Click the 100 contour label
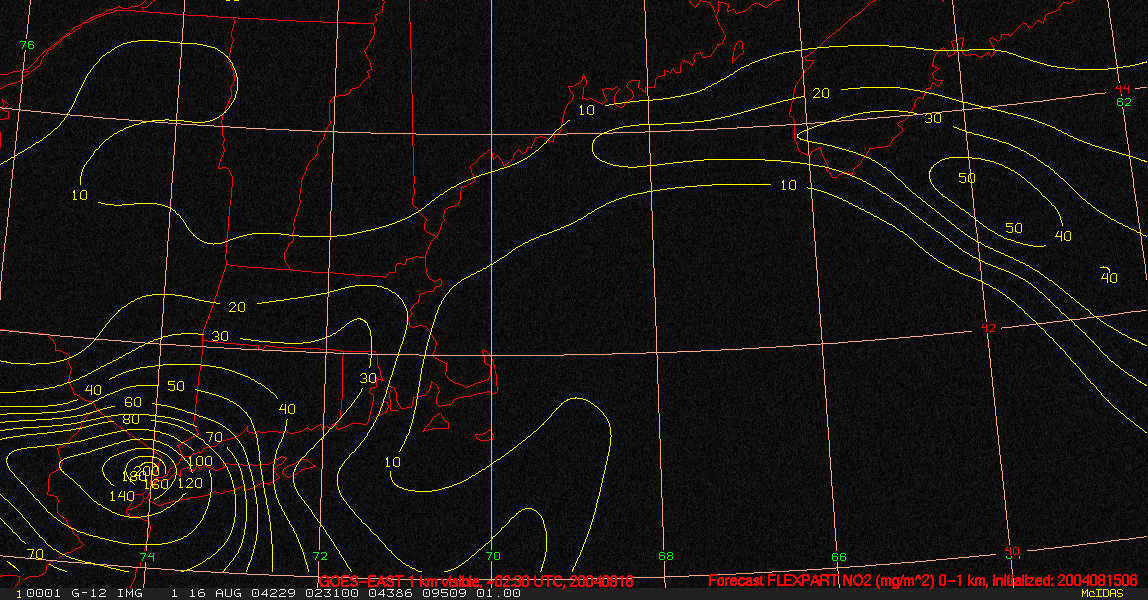This screenshot has height=600, width=1148. (200, 462)
